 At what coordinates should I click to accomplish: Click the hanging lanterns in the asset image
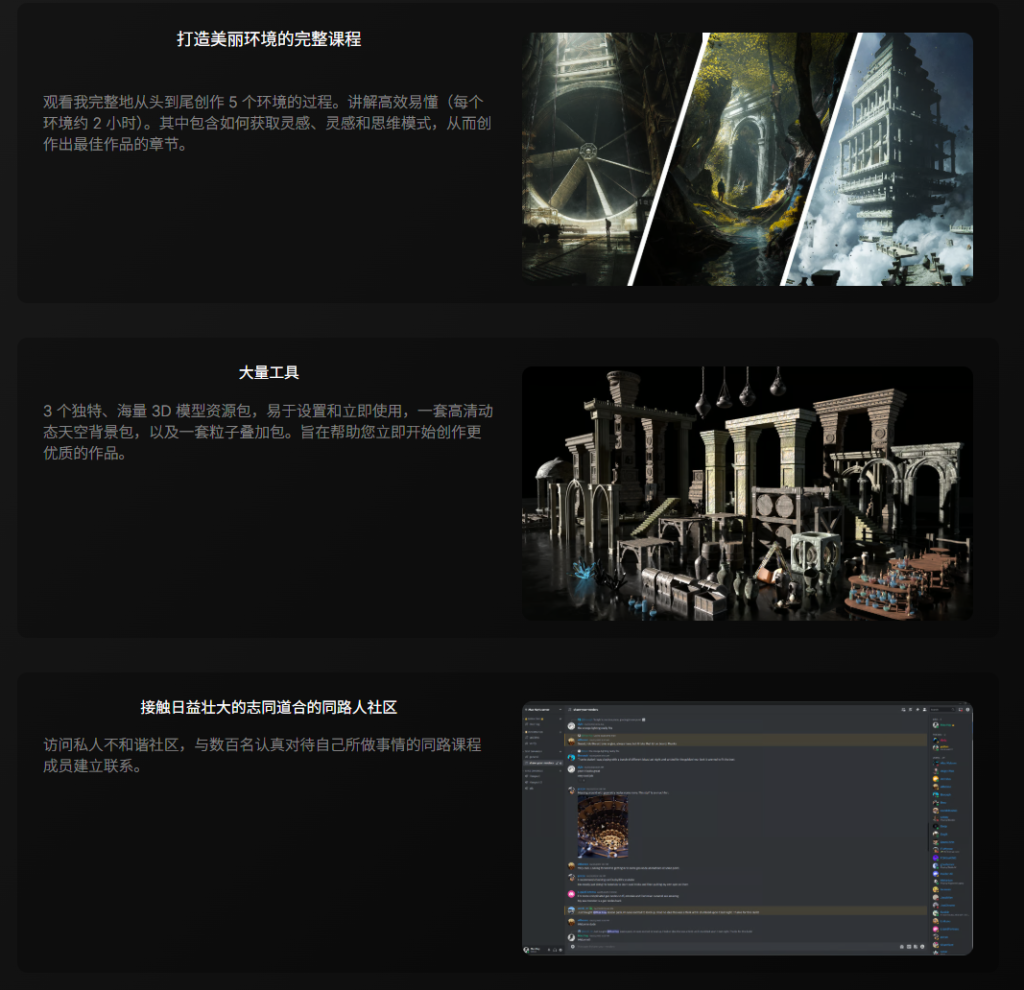740,388
